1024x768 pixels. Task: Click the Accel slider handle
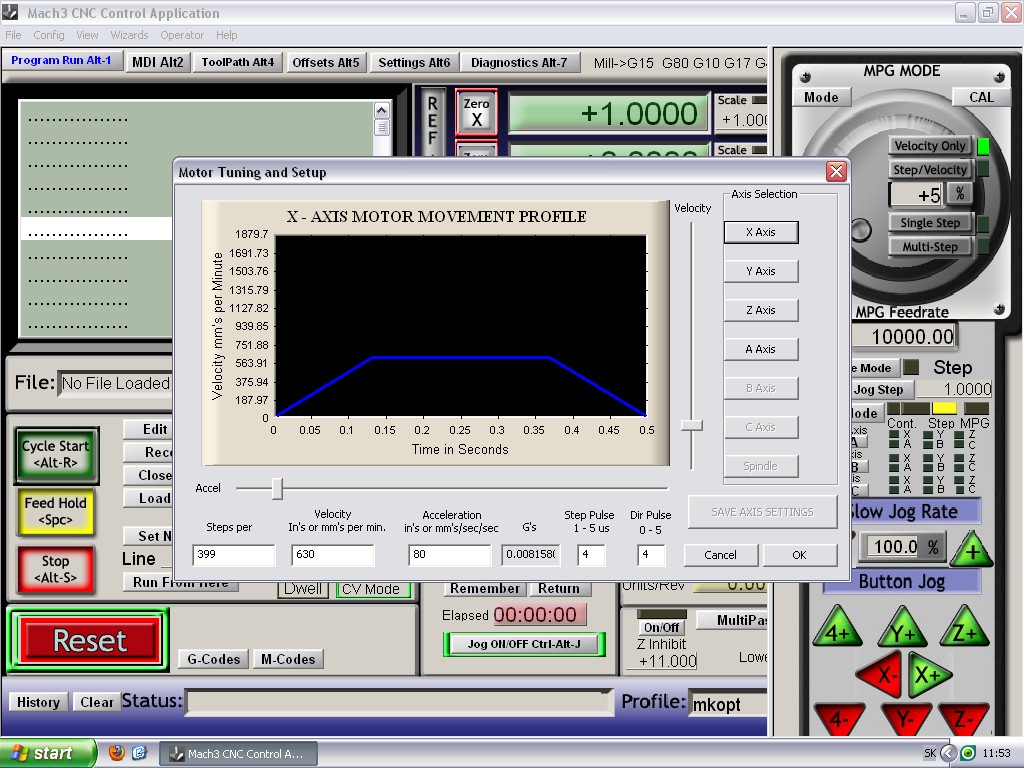[x=277, y=489]
